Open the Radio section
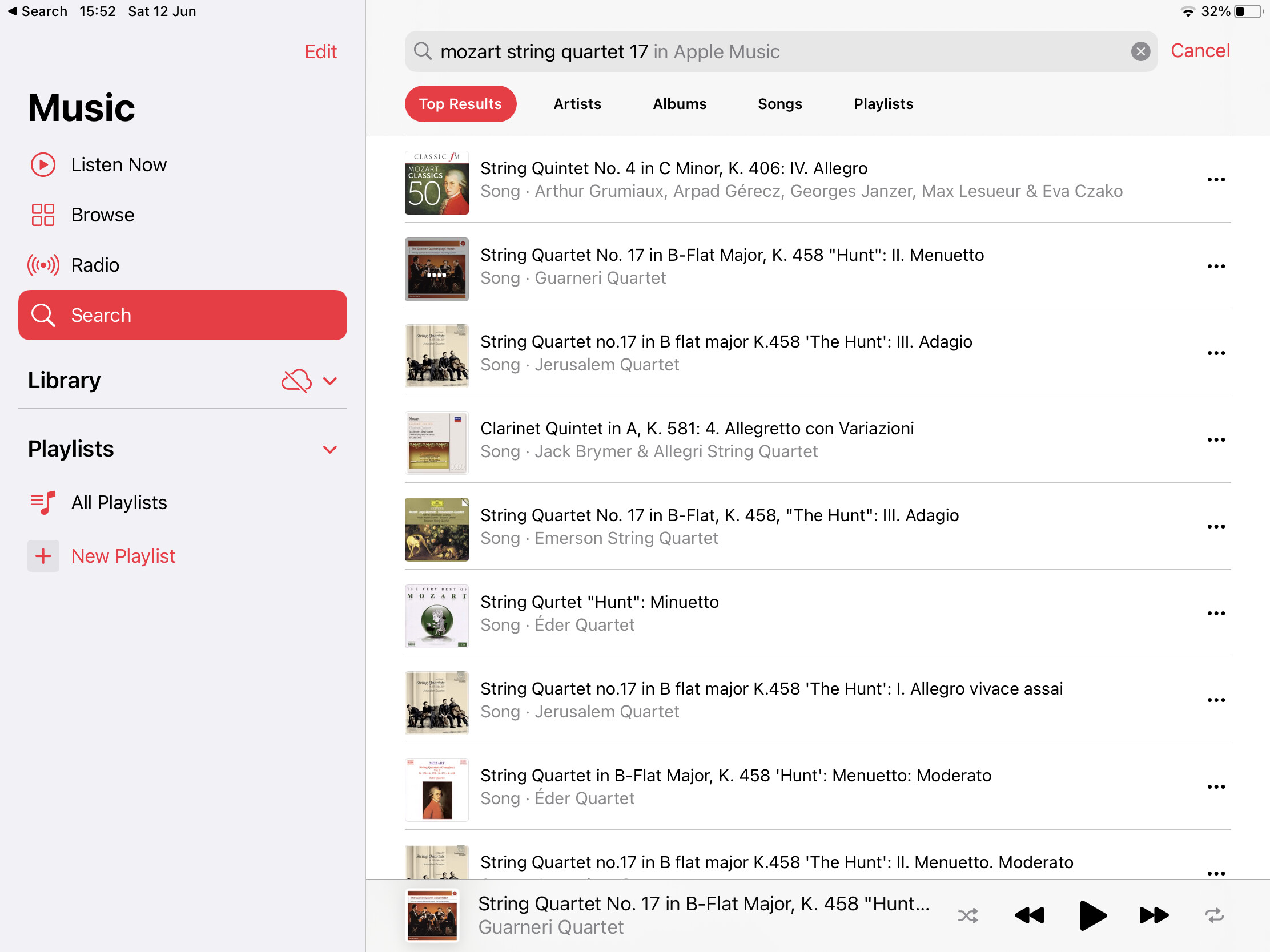1270x952 pixels. coord(95,265)
